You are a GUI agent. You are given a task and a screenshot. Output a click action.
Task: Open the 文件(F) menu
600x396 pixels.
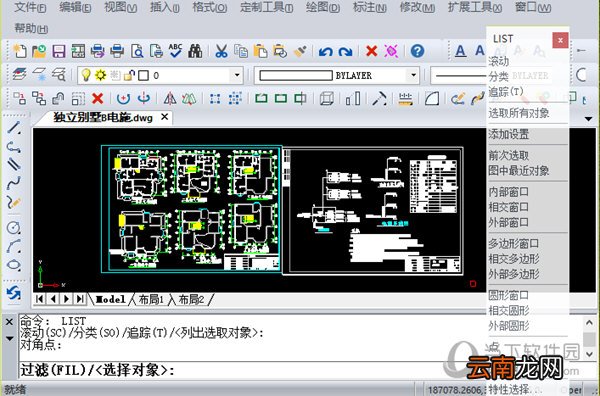[x=30, y=7]
